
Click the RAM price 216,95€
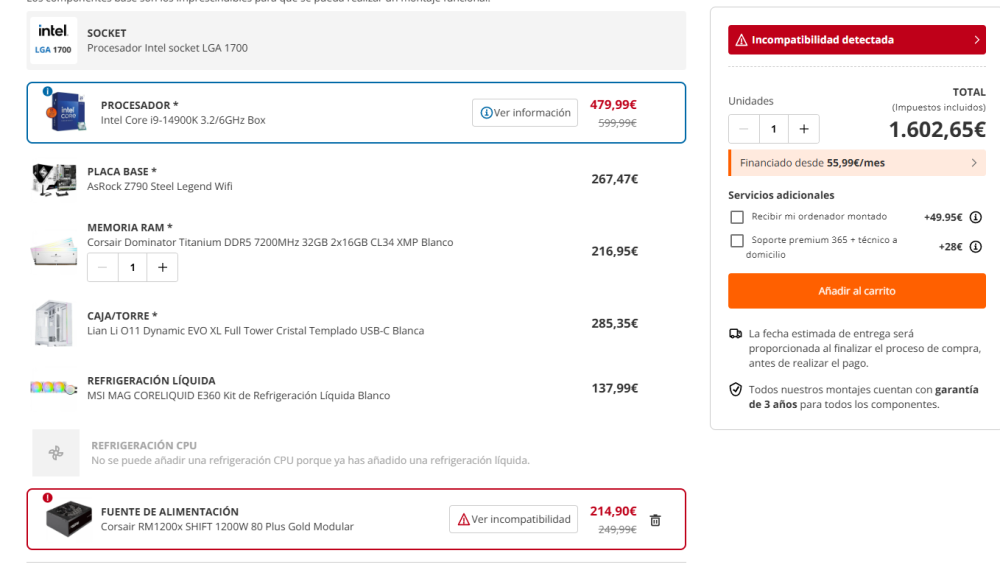(614, 251)
